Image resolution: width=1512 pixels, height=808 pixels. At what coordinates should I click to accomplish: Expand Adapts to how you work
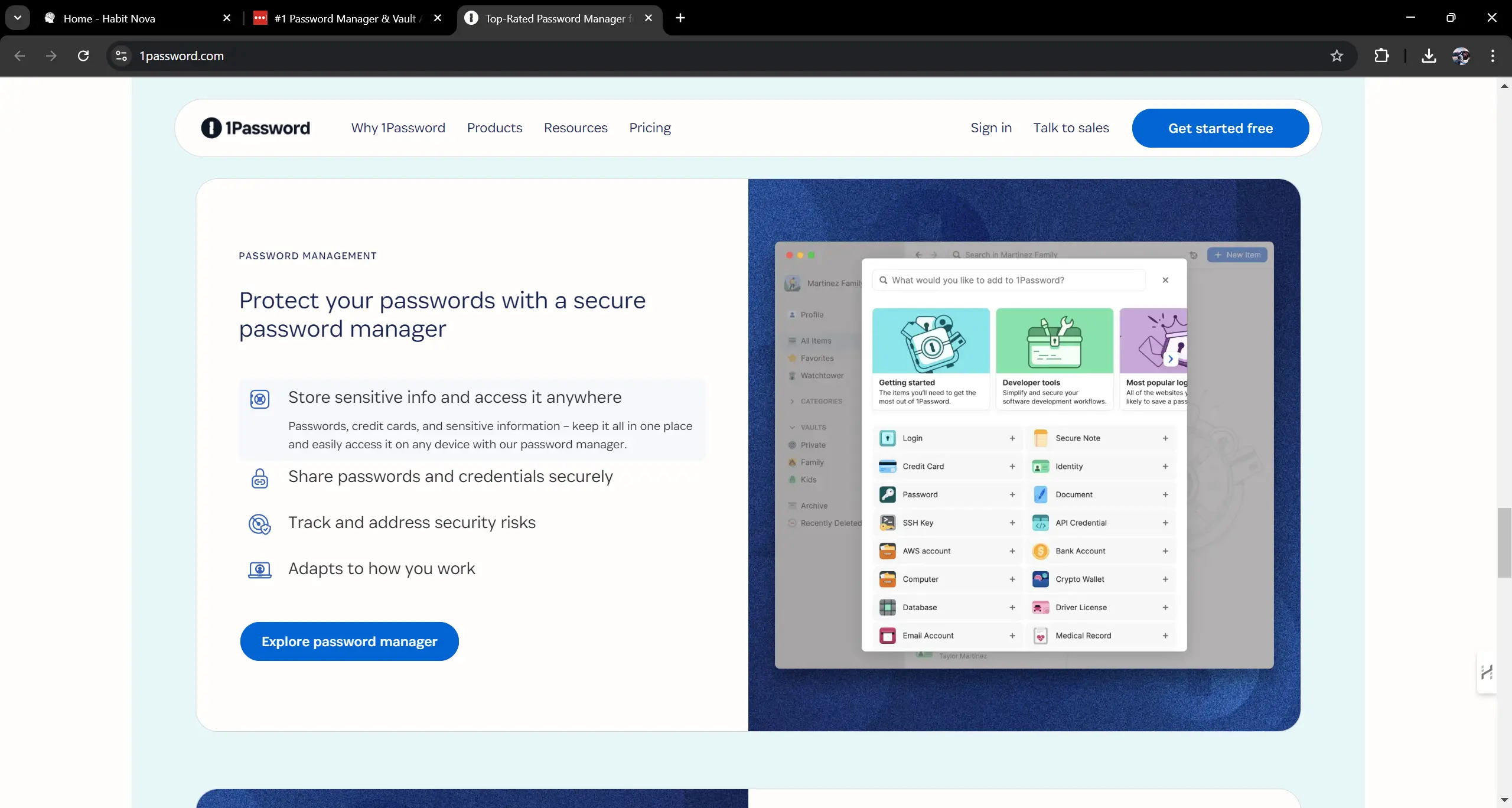pos(381,569)
